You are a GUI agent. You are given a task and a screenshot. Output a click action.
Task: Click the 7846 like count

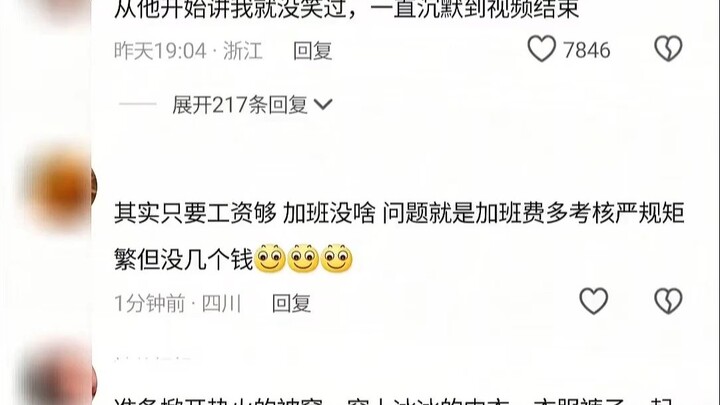[x=587, y=50]
